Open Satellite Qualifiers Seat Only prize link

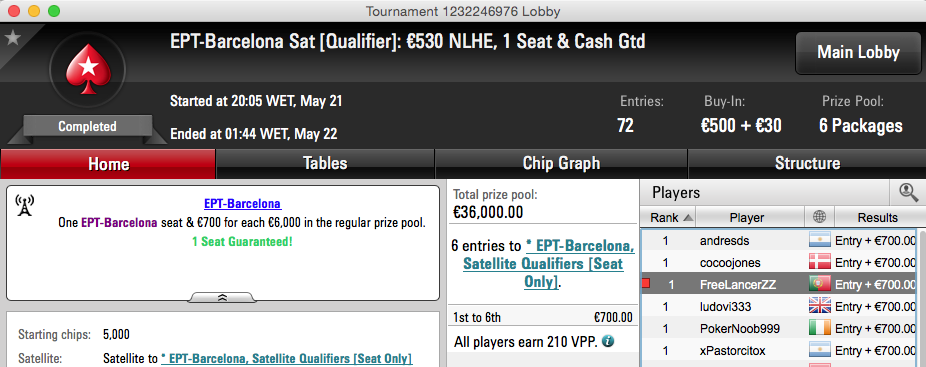547,264
